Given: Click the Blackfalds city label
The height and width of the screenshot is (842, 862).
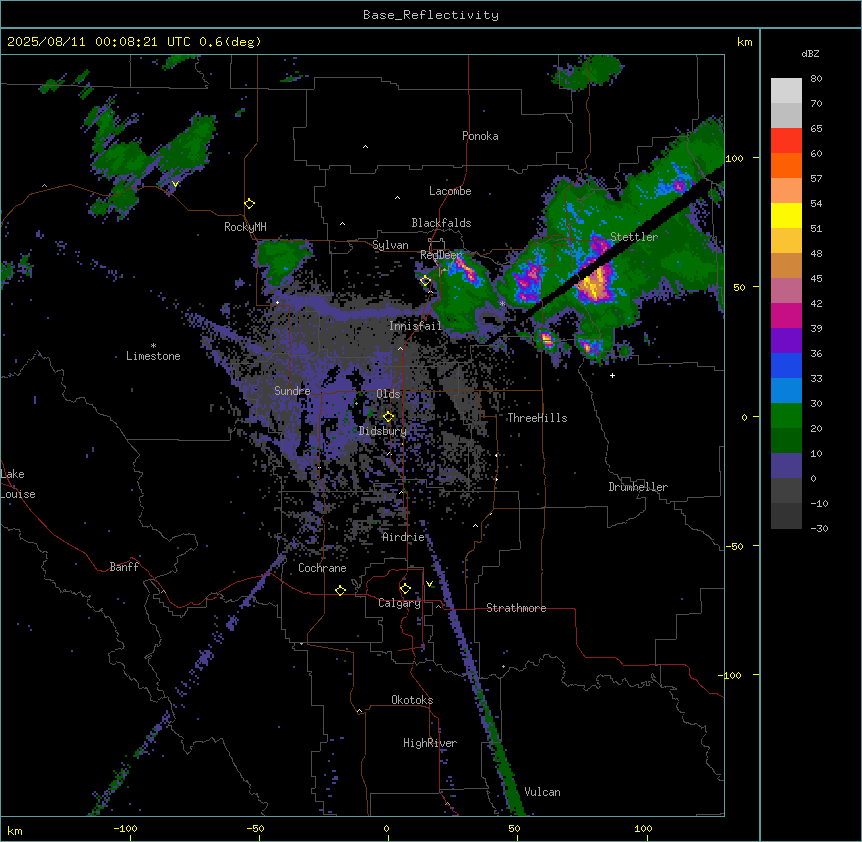Looking at the screenshot, I should tap(441, 223).
